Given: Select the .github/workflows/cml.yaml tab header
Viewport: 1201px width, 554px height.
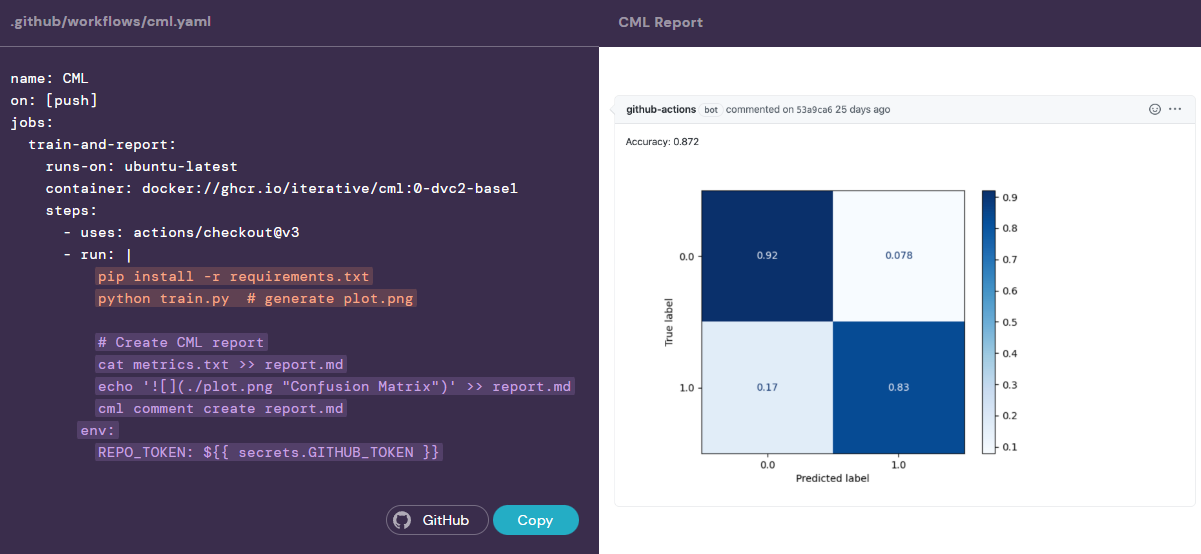Looking at the screenshot, I should 110,21.
